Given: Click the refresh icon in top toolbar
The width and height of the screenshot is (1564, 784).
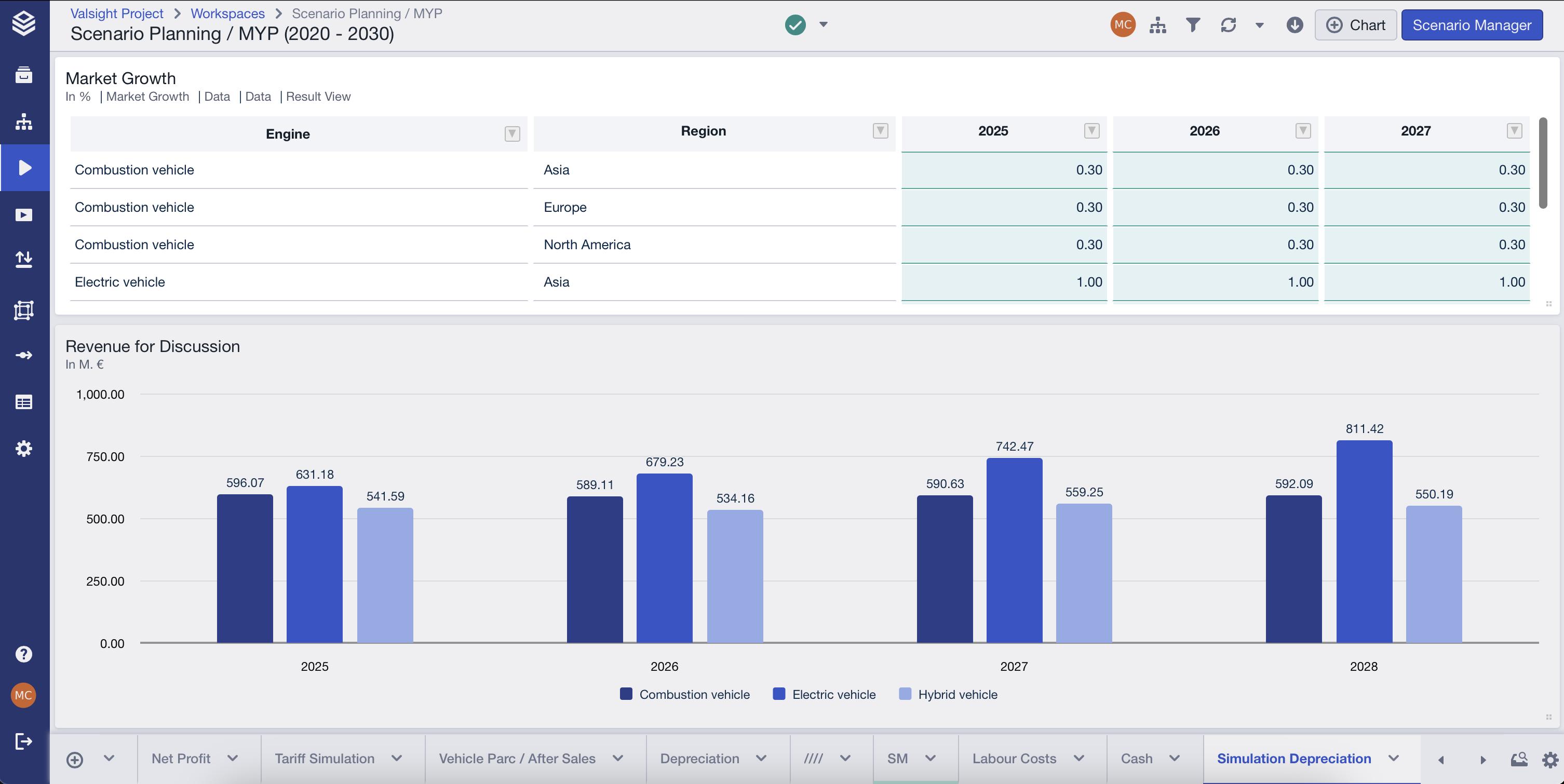Looking at the screenshot, I should pyautogui.click(x=1228, y=25).
